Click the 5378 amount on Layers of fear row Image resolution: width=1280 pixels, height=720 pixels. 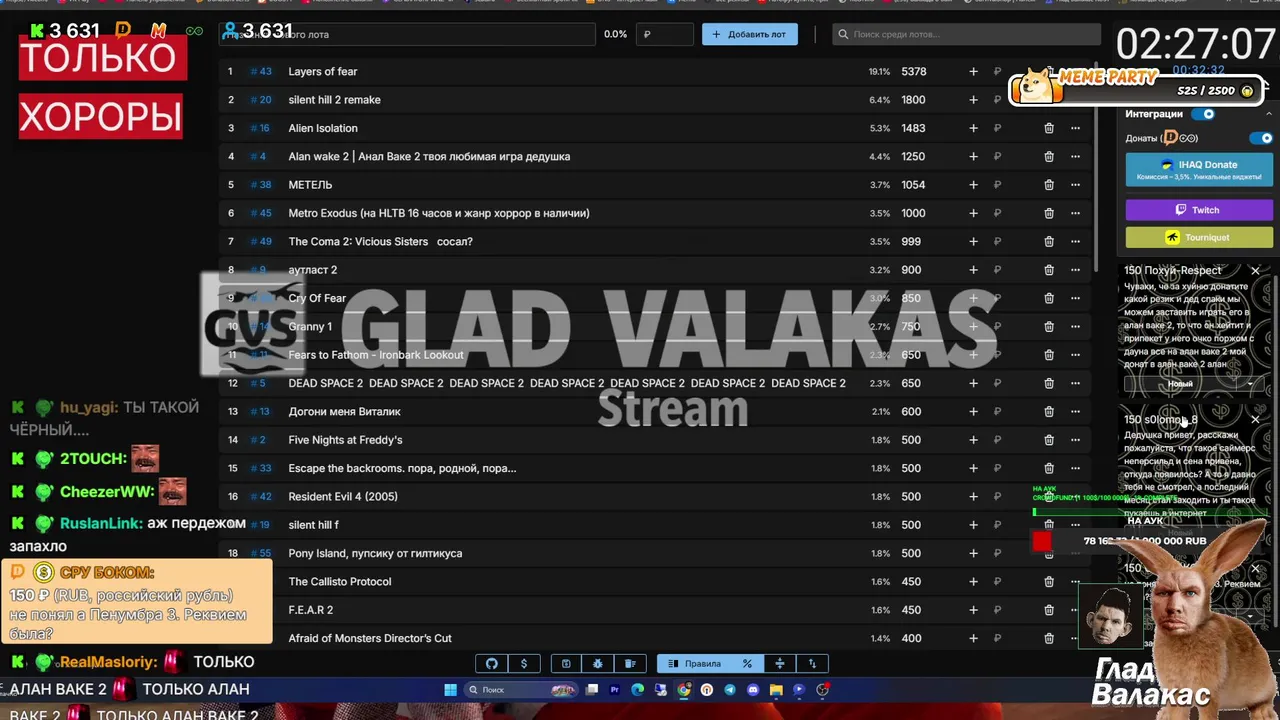tap(913, 72)
